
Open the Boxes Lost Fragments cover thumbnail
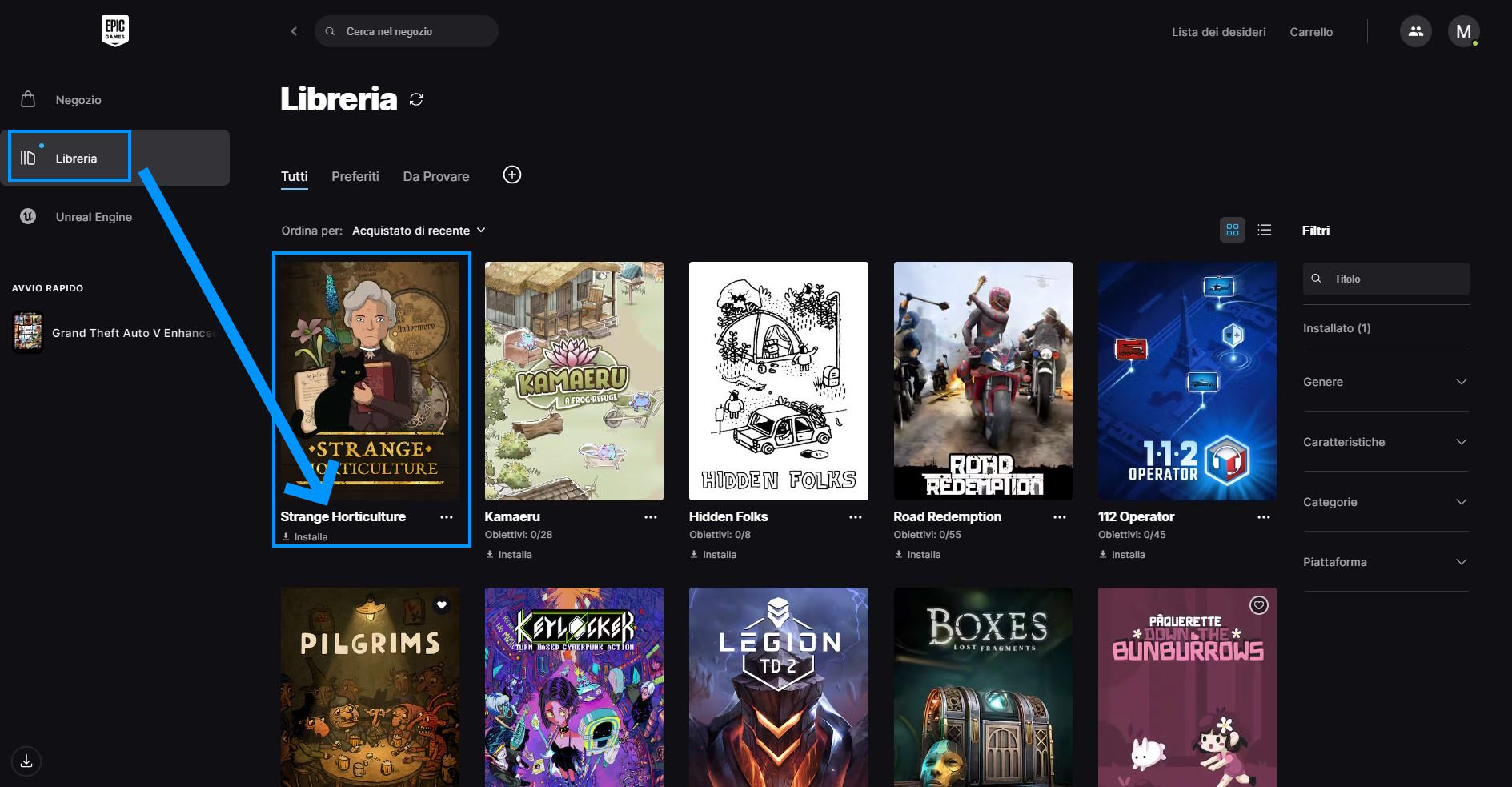pos(983,687)
